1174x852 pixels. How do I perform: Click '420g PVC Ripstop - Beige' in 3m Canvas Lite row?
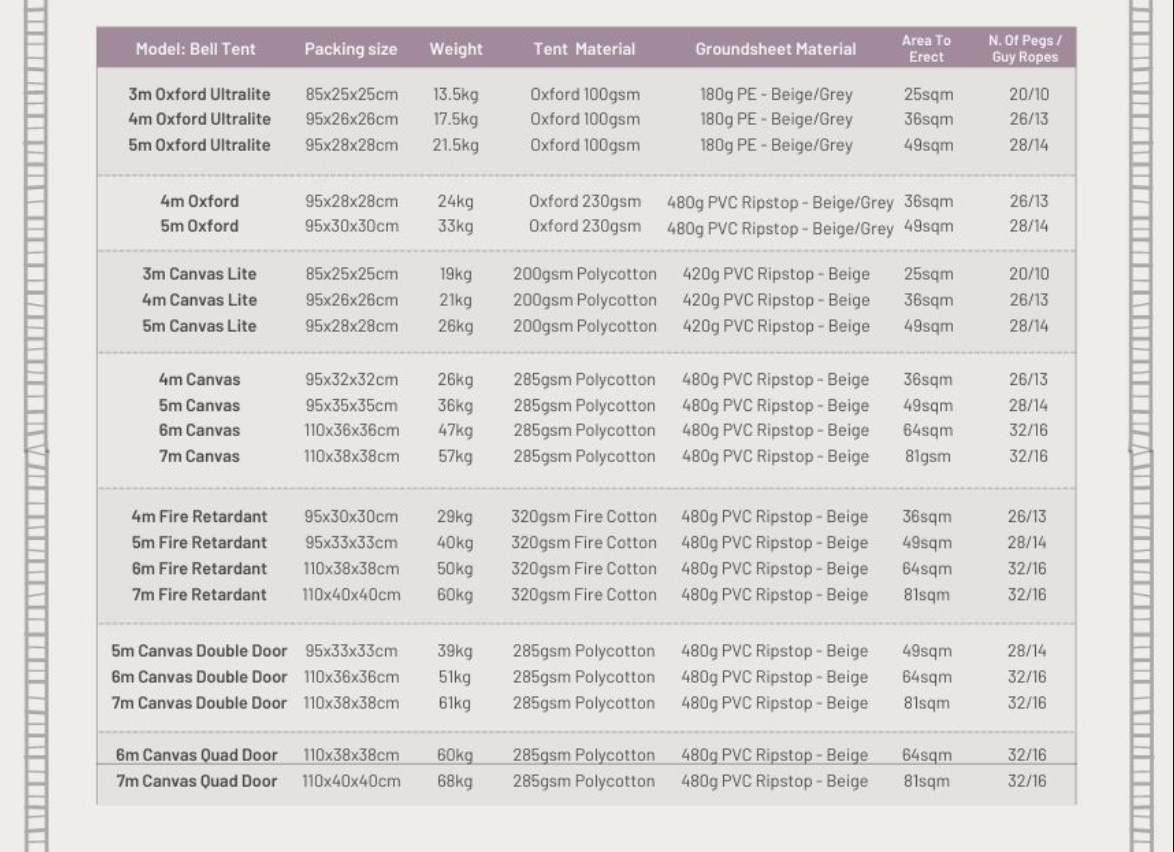pyautogui.click(x=776, y=275)
